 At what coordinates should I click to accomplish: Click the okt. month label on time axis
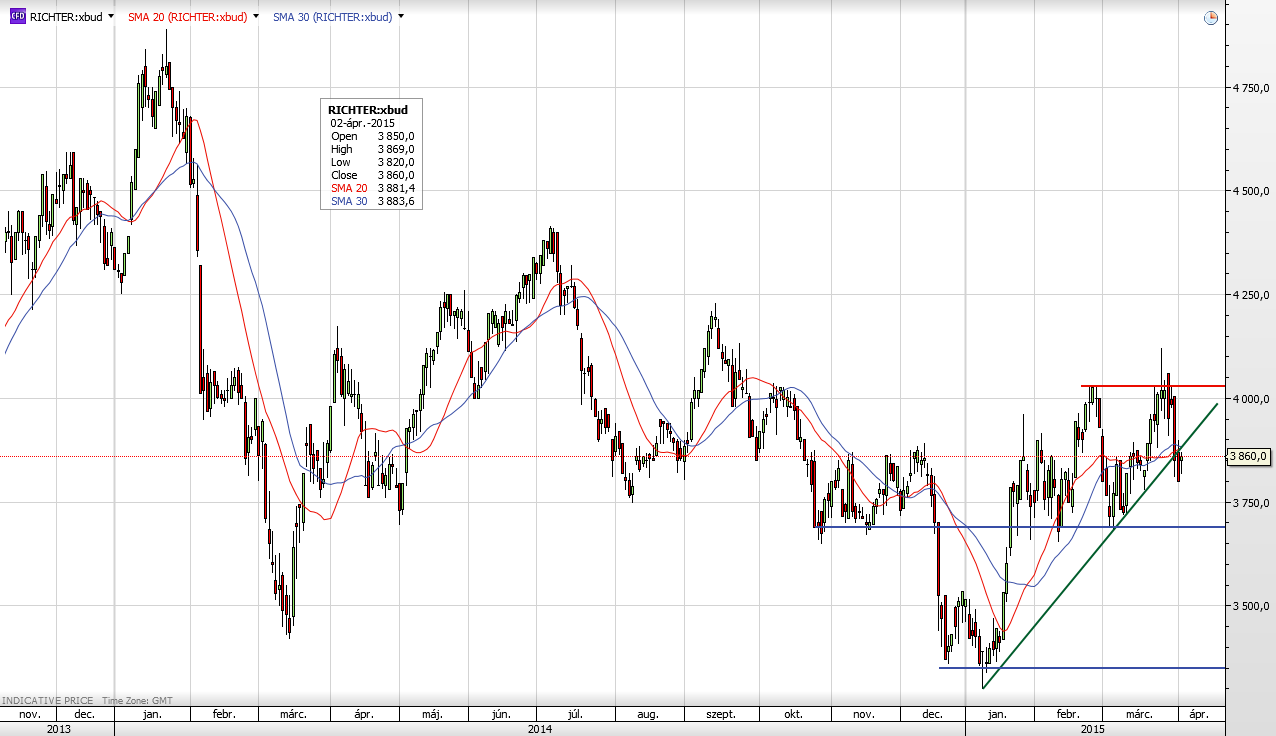794,715
